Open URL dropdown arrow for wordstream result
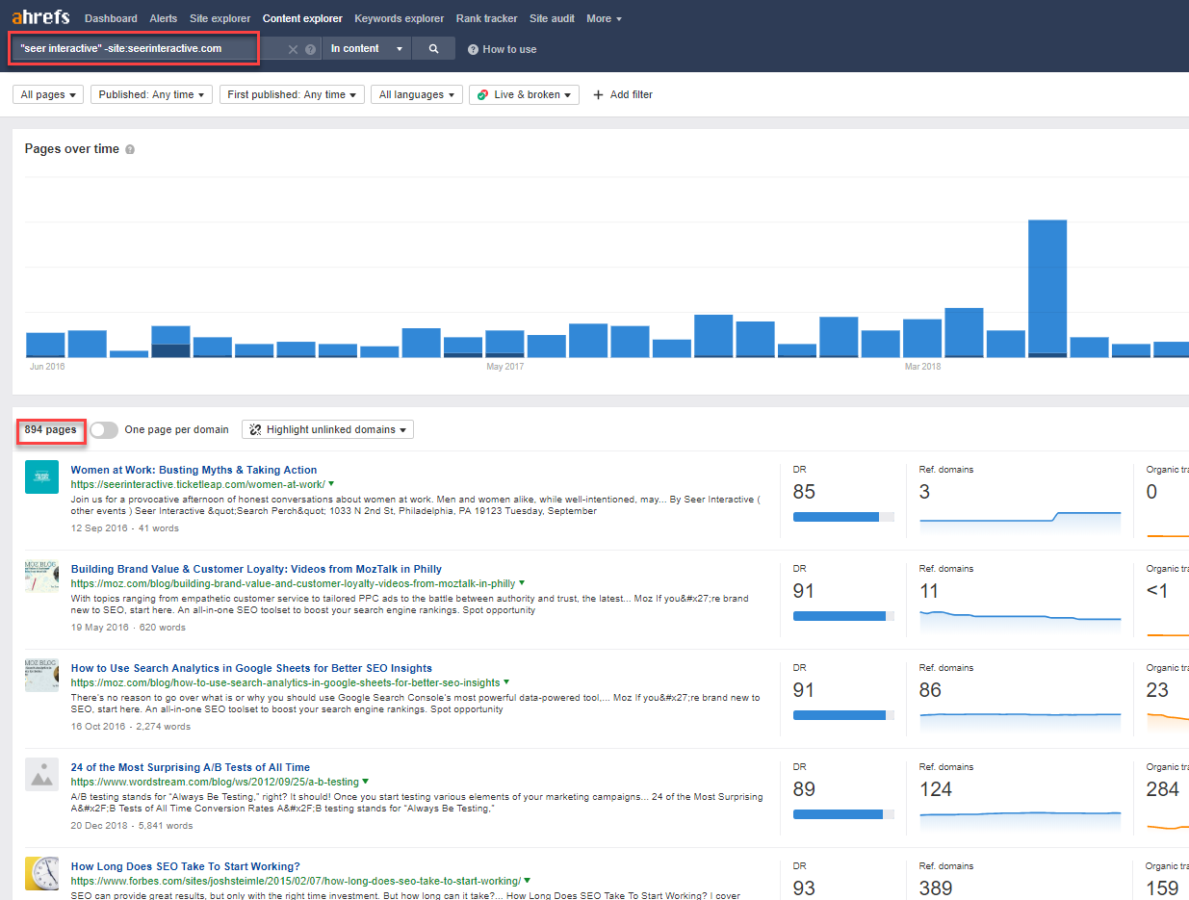 [x=366, y=782]
